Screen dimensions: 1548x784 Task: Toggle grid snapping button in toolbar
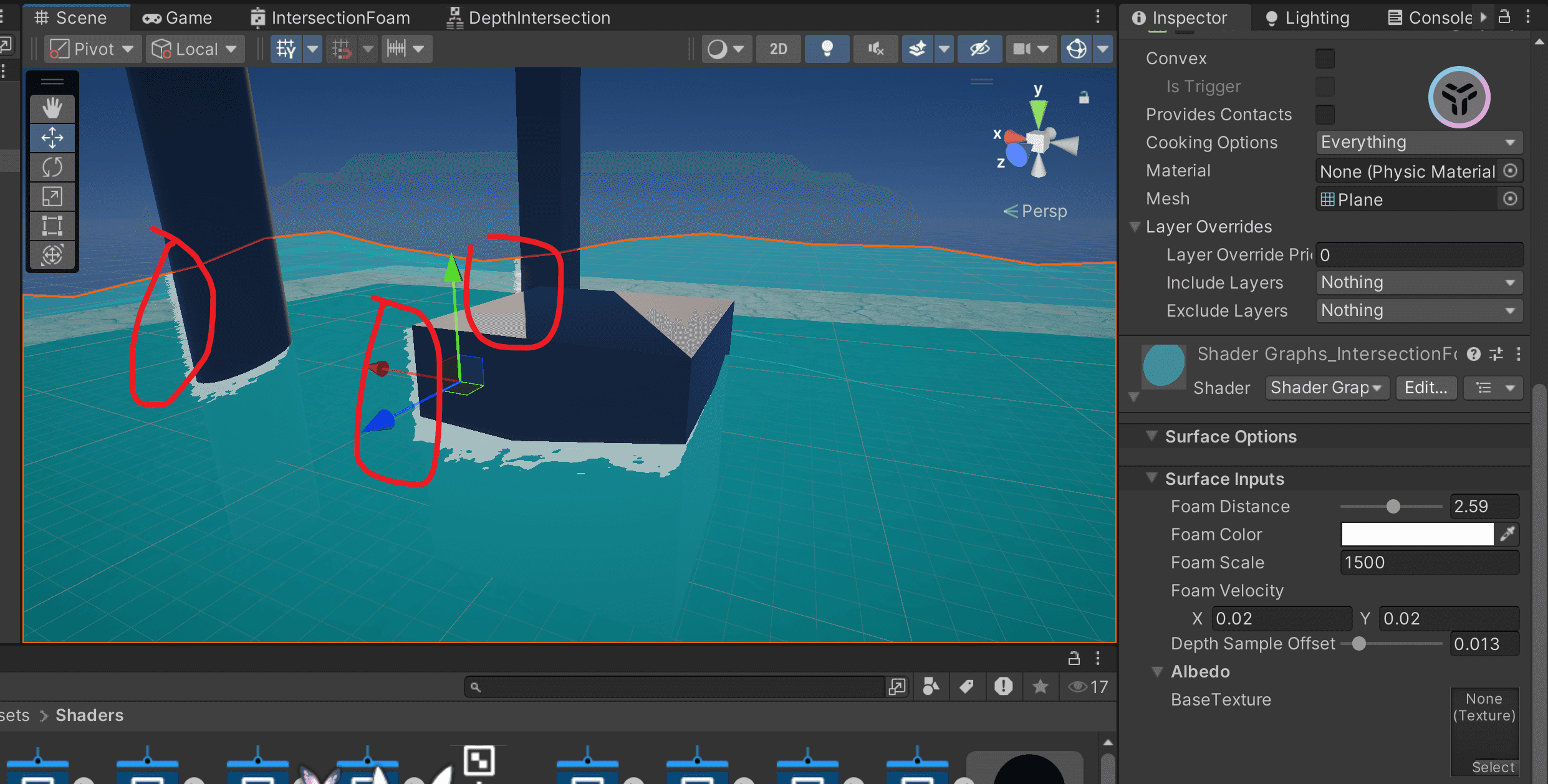click(286, 49)
